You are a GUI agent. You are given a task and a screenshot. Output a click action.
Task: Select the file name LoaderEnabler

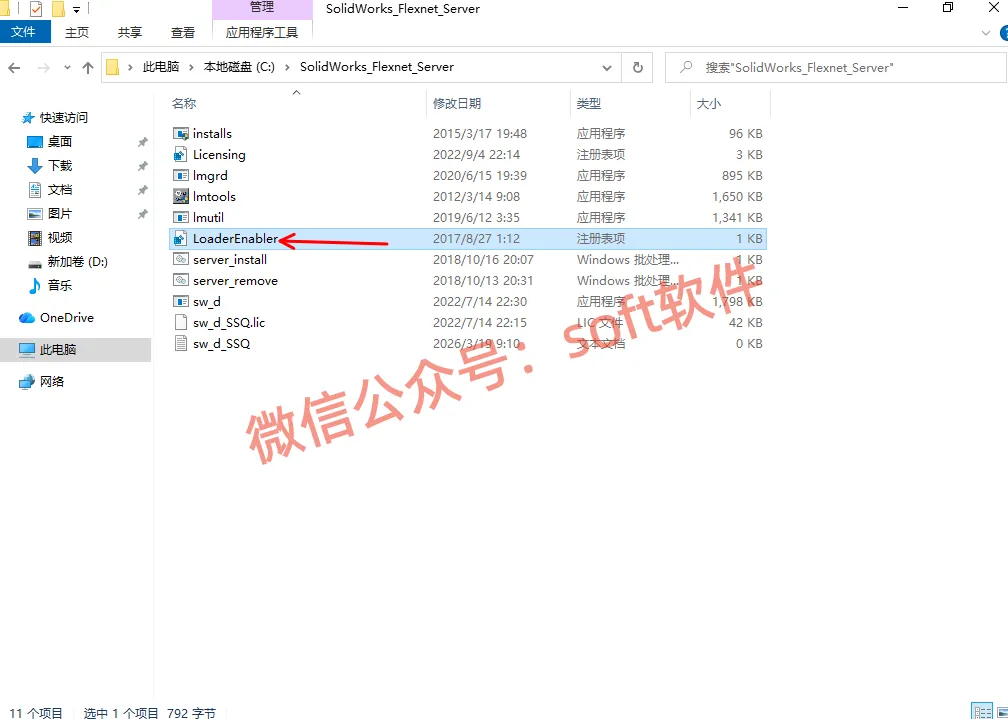235,239
